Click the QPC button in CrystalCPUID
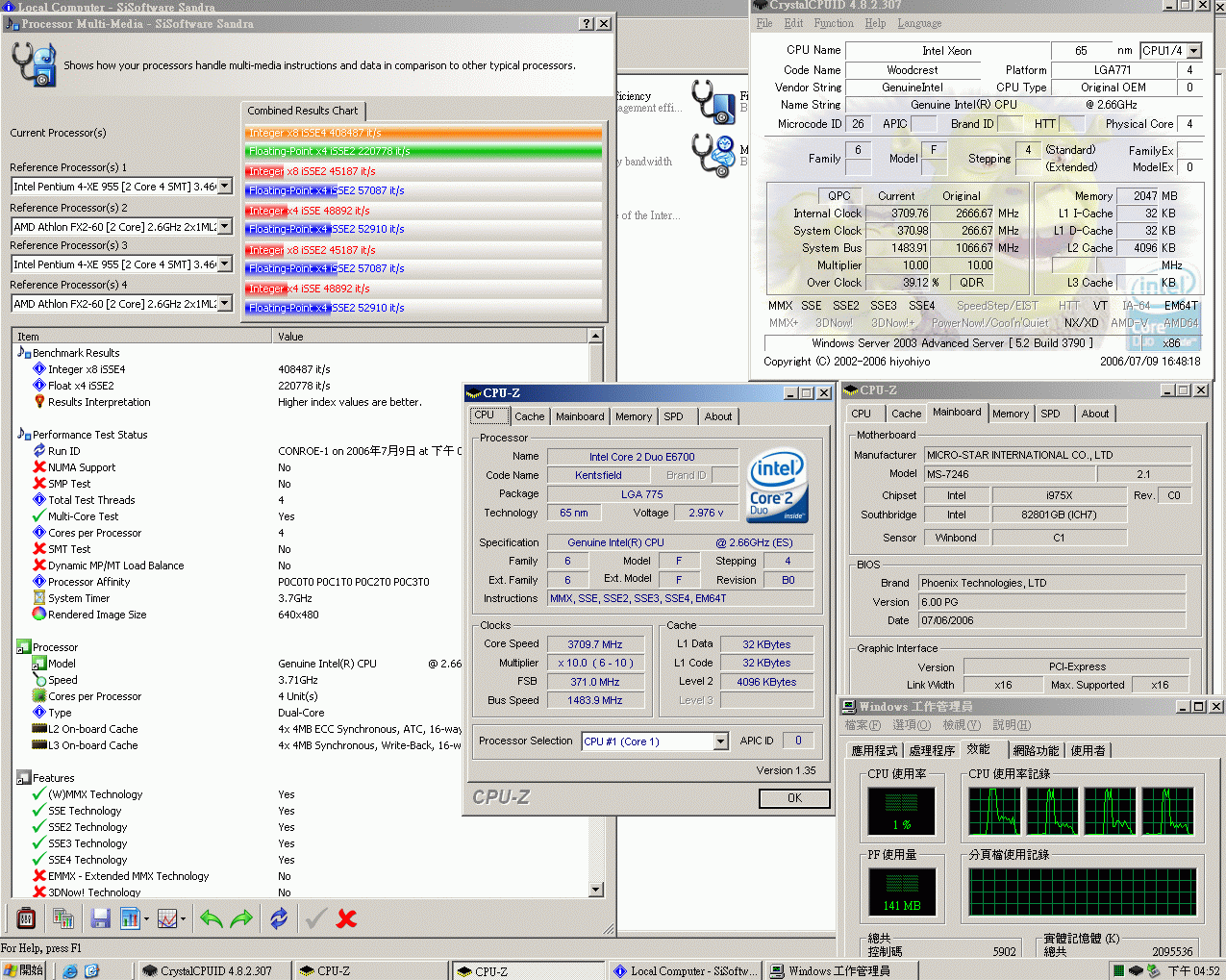1226x980 pixels. coord(838,195)
